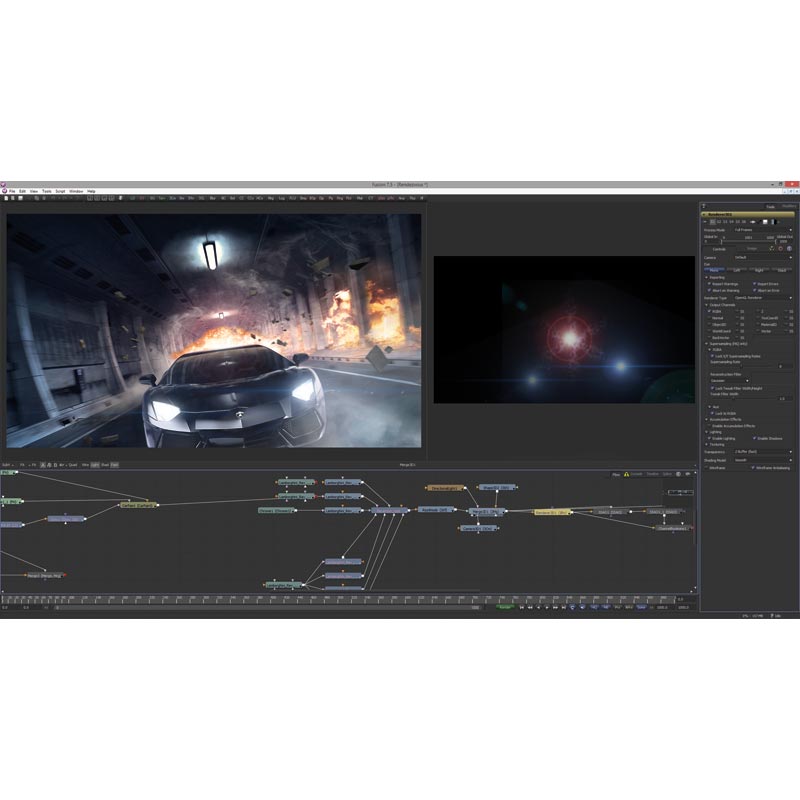Toggle the Report Warnings checkbox
Image resolution: width=800 pixels, height=800 pixels.
pos(708,284)
